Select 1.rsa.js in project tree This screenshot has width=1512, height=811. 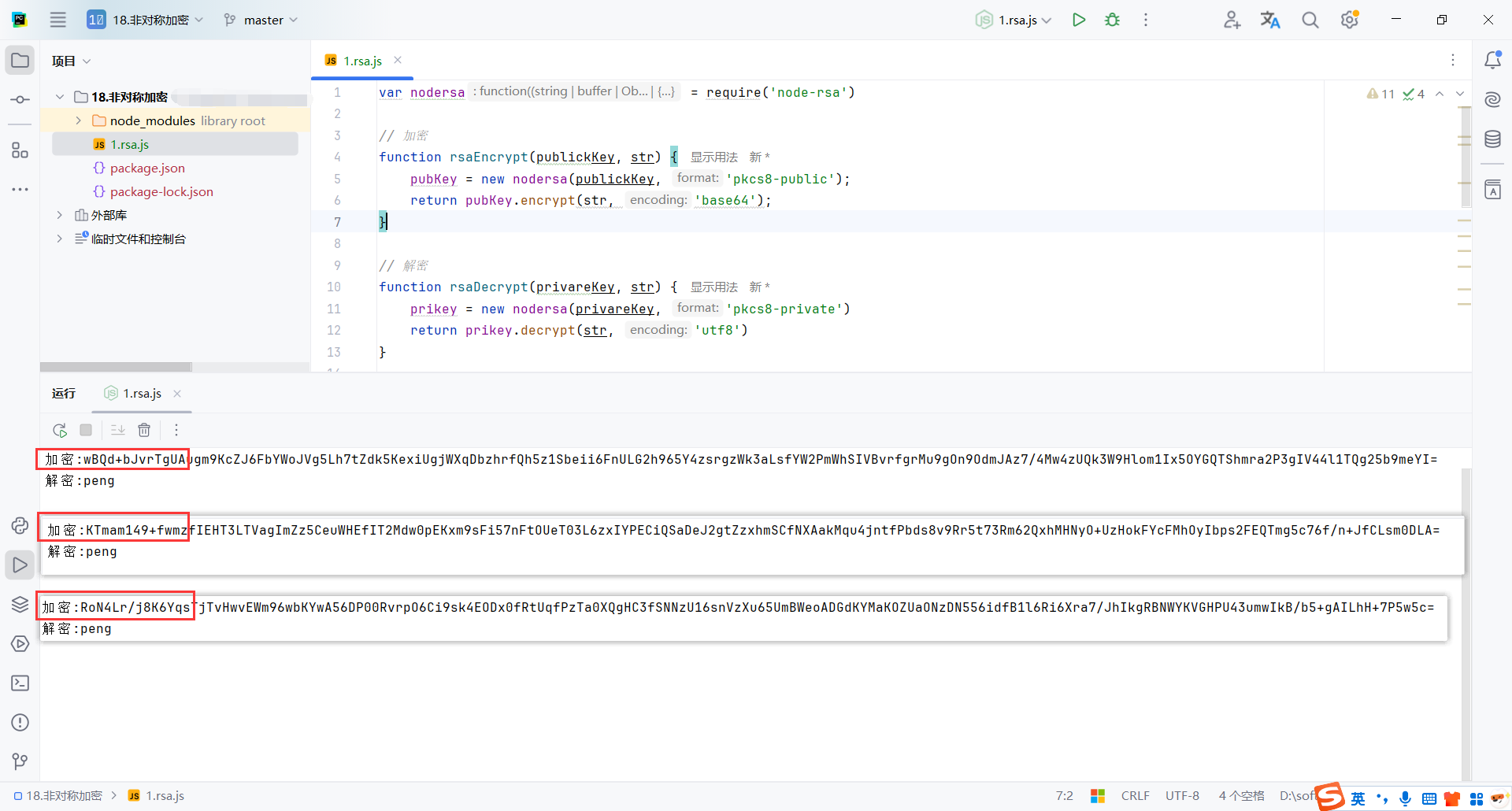175,144
